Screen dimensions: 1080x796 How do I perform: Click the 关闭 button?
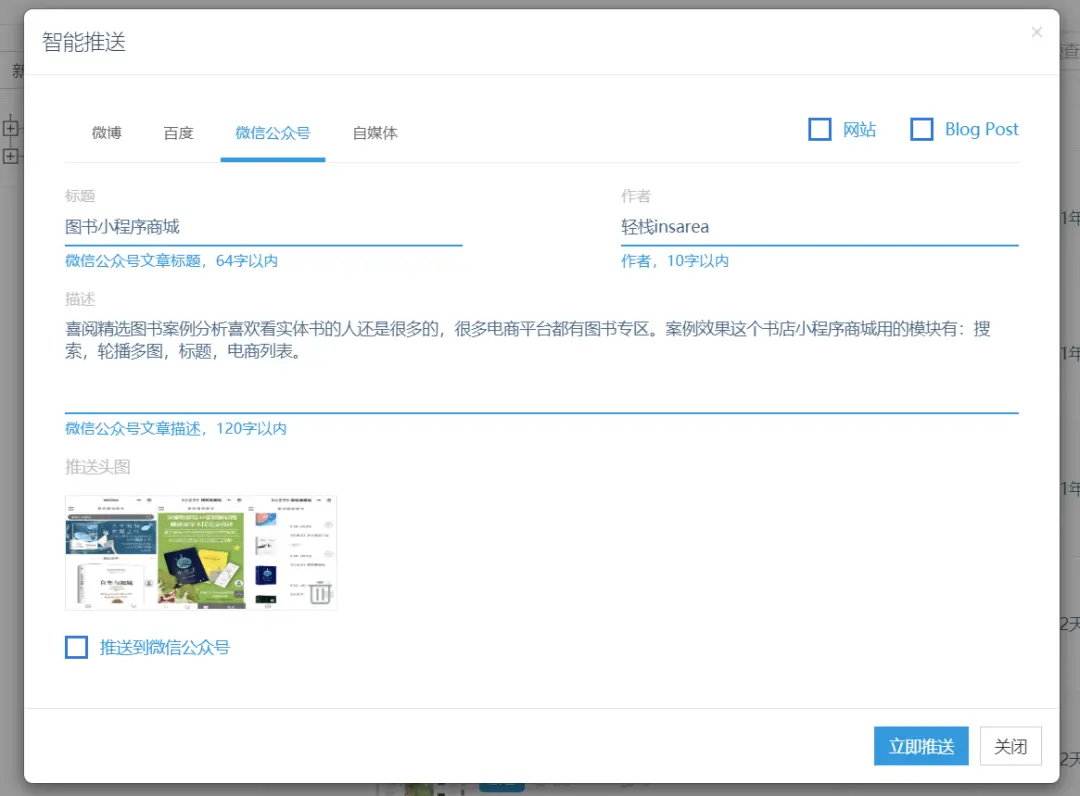[x=1010, y=746]
